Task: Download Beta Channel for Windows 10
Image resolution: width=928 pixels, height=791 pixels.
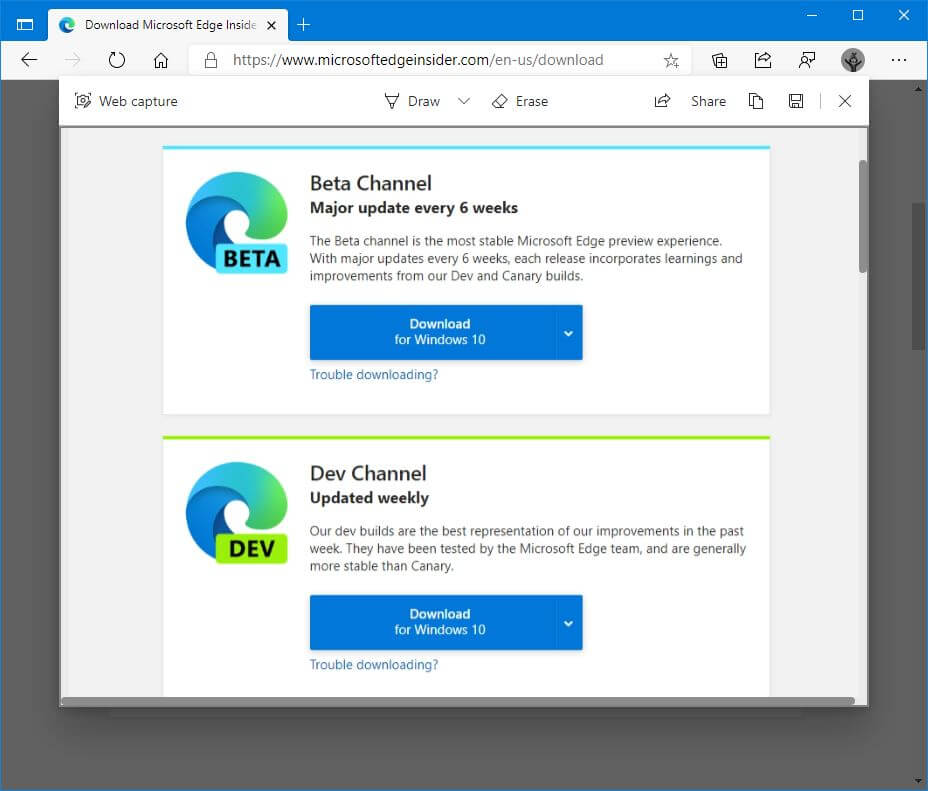Action: click(433, 332)
